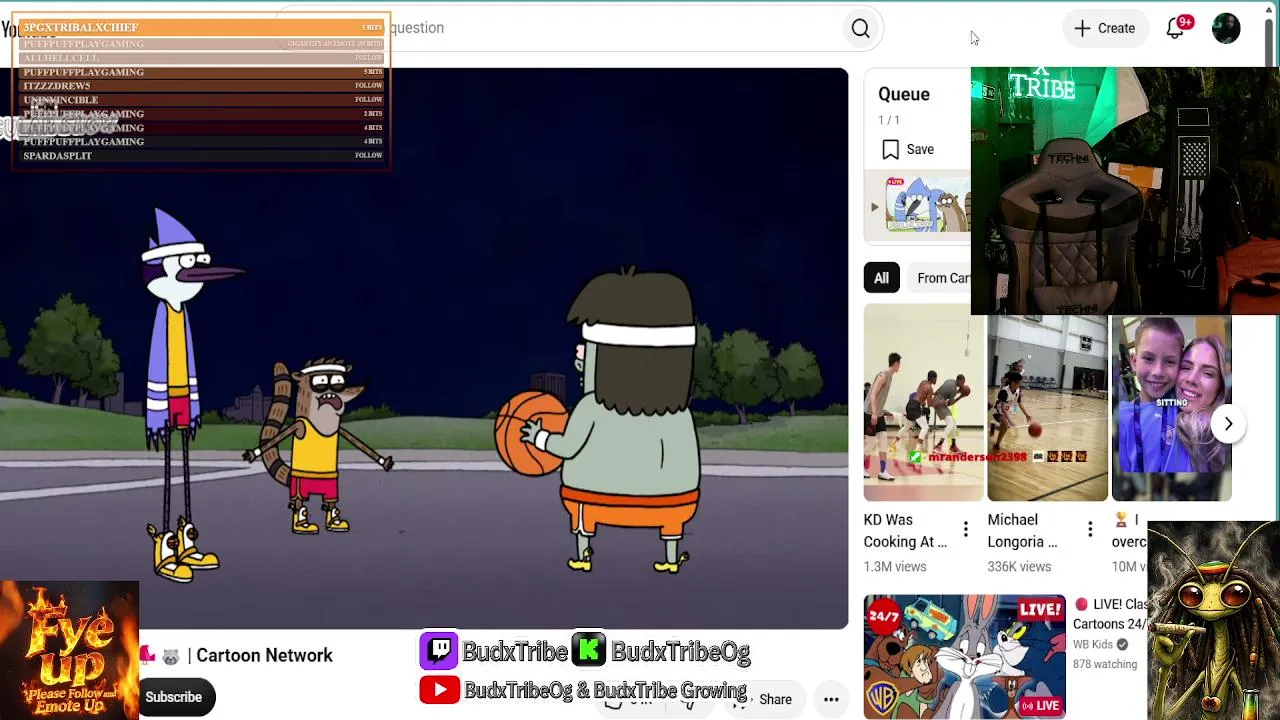The image size is (1280, 720).
Task: Open the three-dot menu for Michael Longoria
Action: coord(1089,530)
